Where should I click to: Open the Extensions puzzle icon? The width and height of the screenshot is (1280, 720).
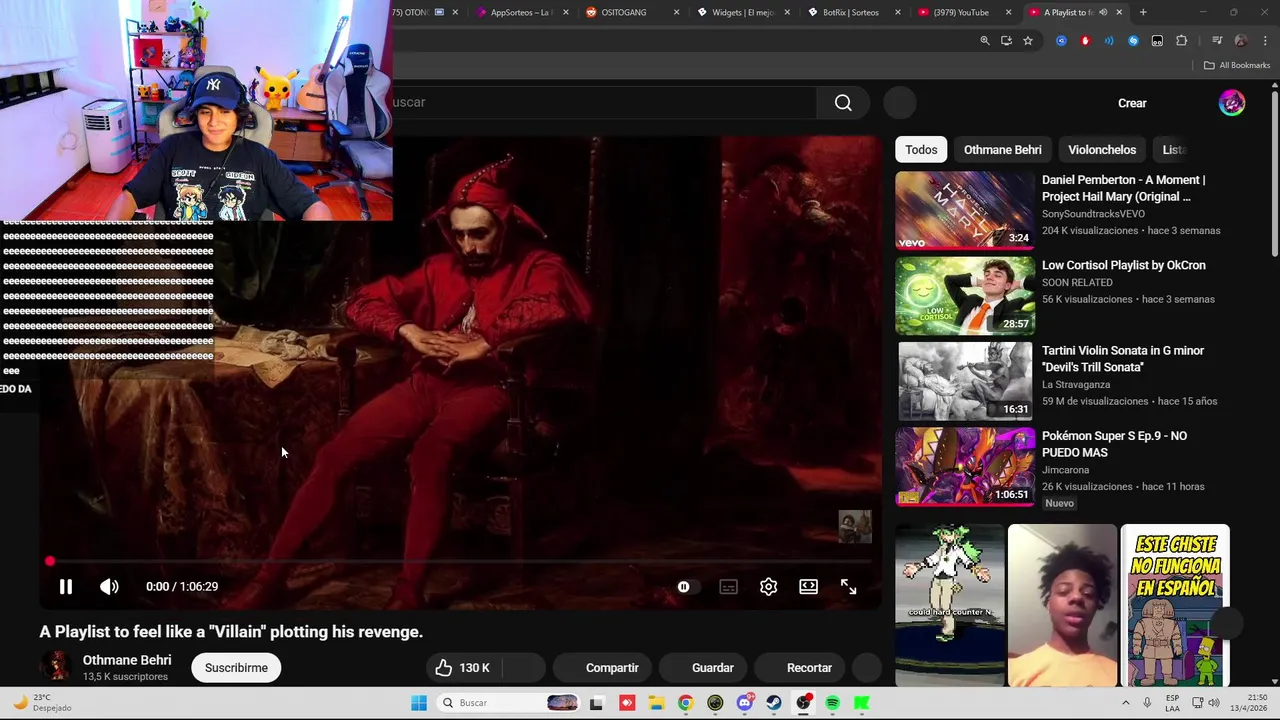point(1181,41)
